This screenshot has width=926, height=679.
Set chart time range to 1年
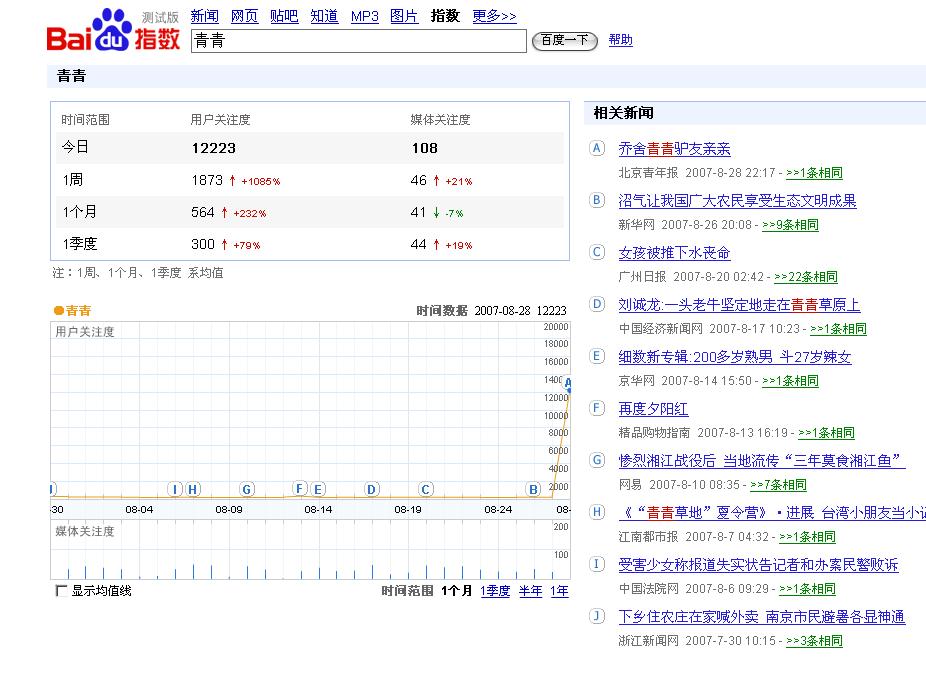(559, 591)
